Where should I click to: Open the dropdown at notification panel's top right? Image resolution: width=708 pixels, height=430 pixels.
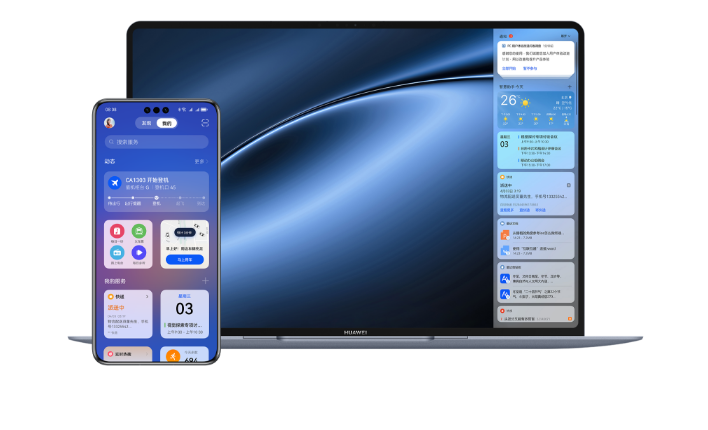(x=569, y=35)
